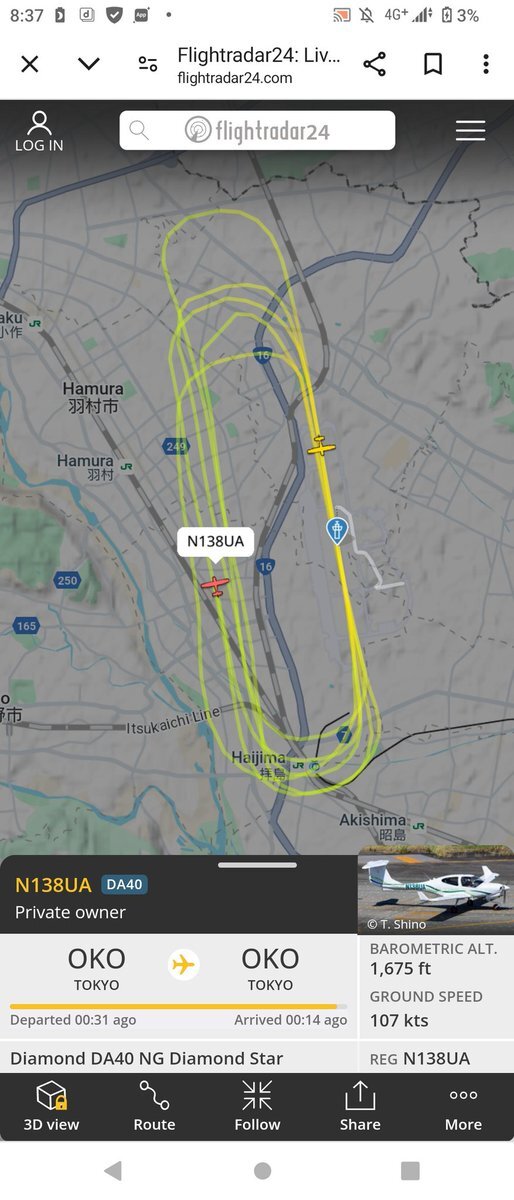Image resolution: width=514 pixels, height=1200 pixels.
Task: Open browser three-dot overflow menu
Action: click(486, 64)
